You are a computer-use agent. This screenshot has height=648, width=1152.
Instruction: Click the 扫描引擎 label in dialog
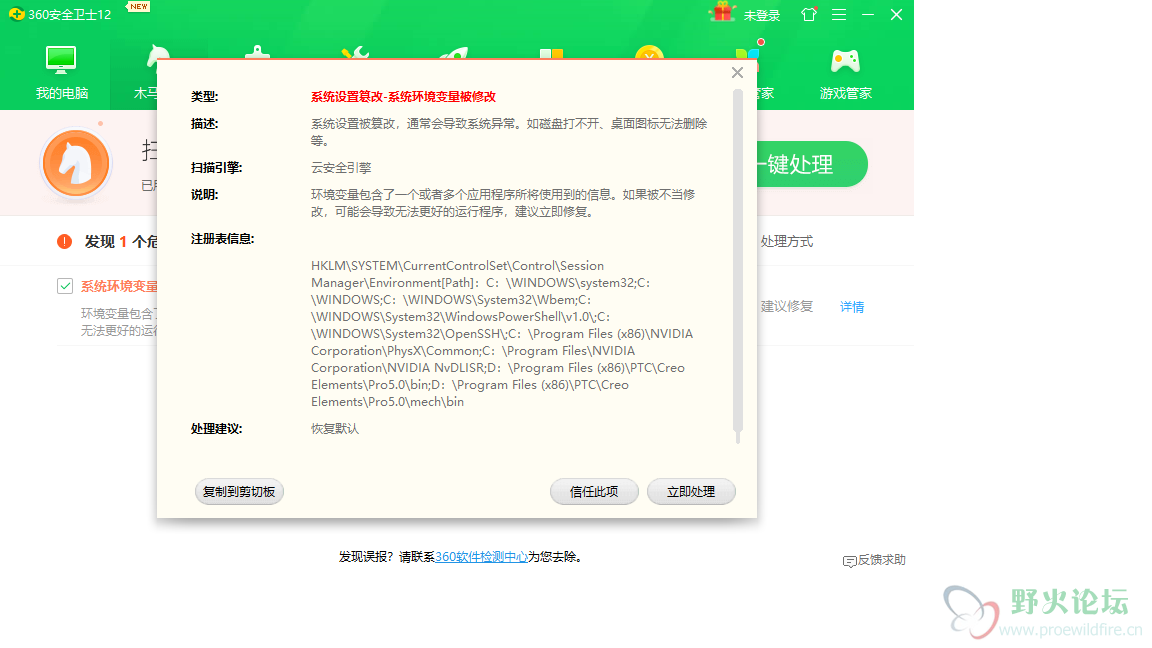click(217, 168)
